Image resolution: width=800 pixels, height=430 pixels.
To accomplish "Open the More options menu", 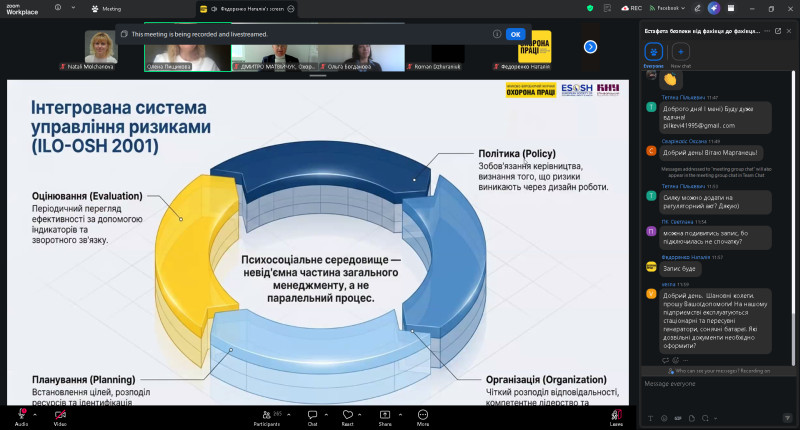I will point(422,413).
